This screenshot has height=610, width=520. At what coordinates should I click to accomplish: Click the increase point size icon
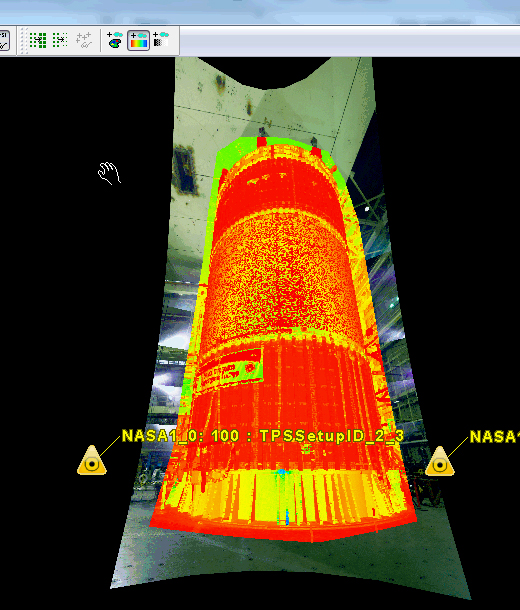(38, 40)
